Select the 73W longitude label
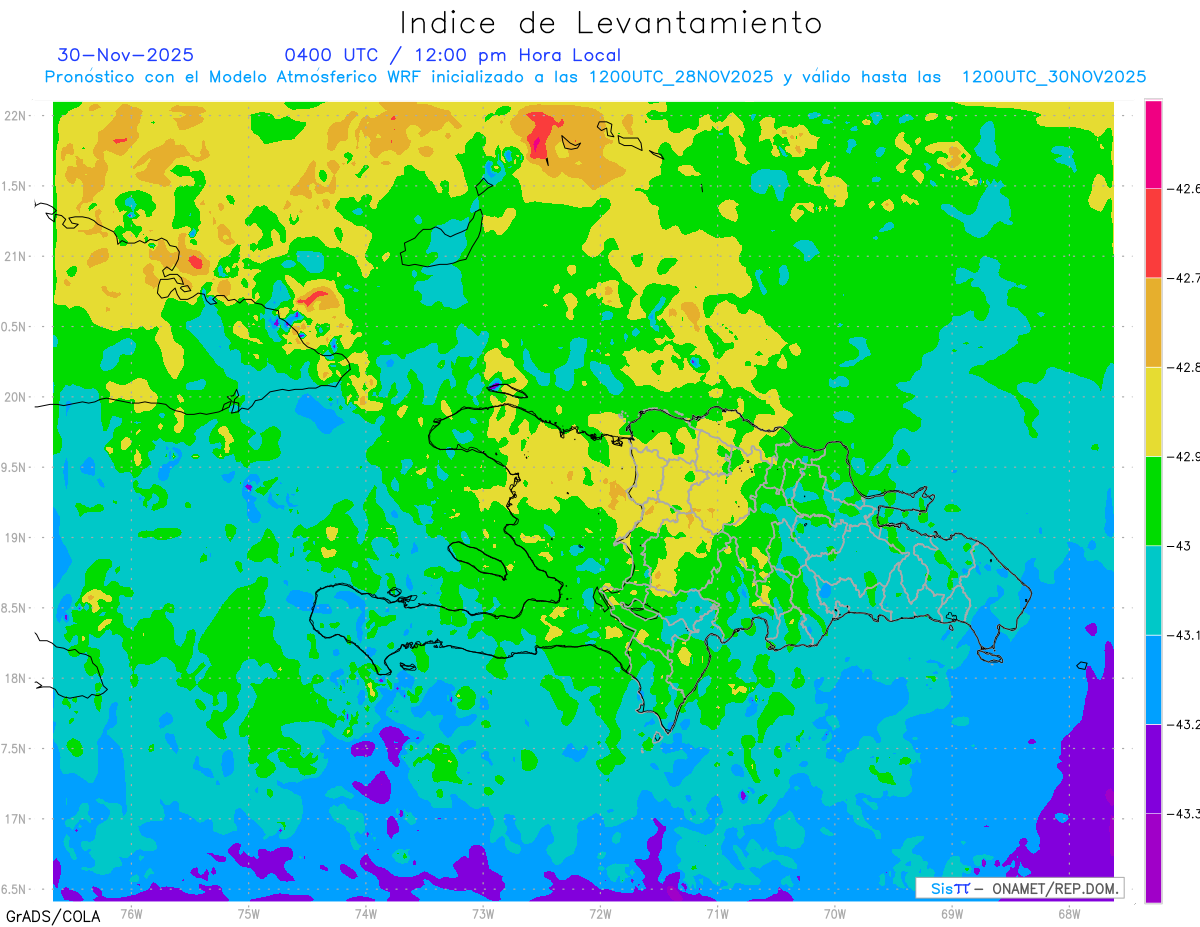Screen dimensions: 1200x927 coord(483,912)
